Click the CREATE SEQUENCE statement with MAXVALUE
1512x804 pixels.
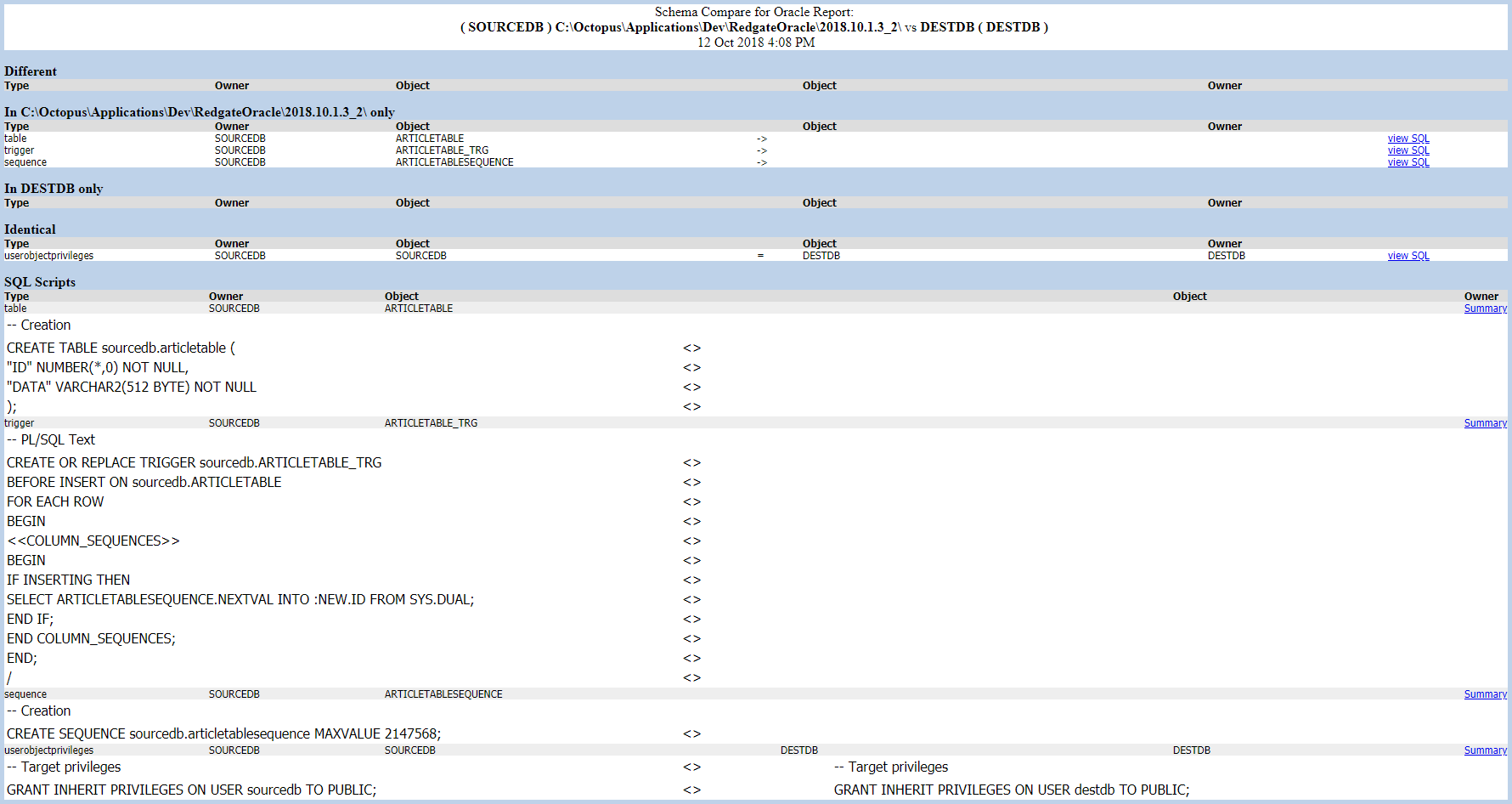tap(223, 733)
